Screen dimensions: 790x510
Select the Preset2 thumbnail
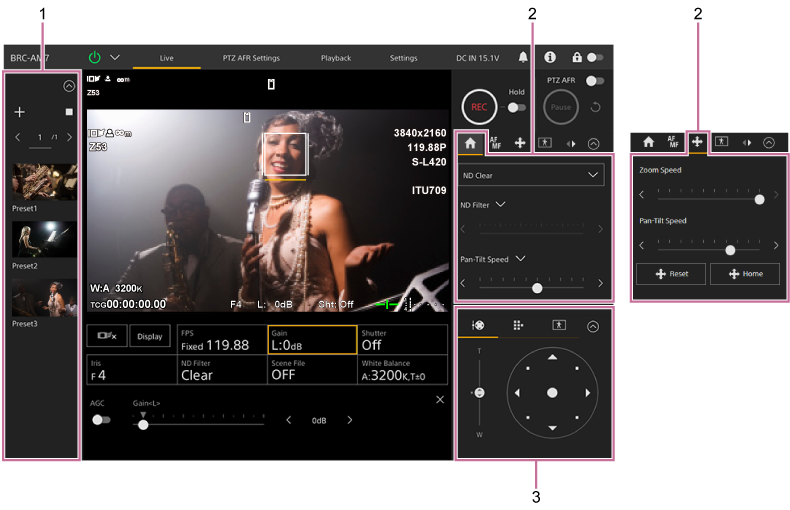44,241
